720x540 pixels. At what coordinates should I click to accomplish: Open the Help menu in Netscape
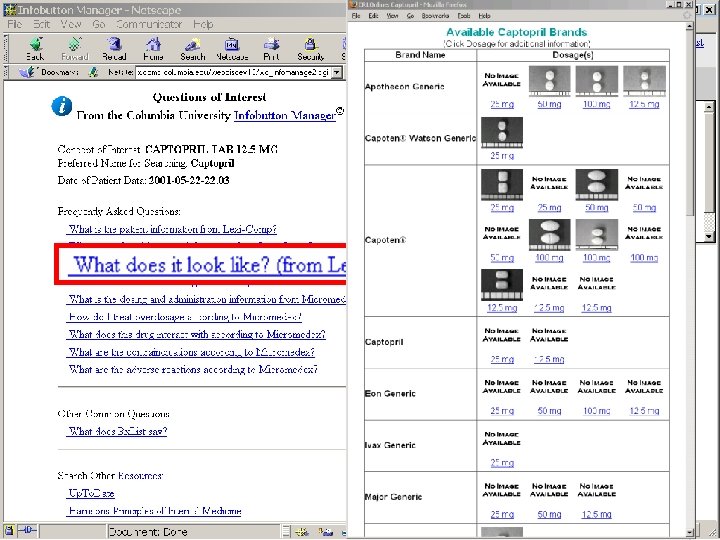(x=203, y=24)
